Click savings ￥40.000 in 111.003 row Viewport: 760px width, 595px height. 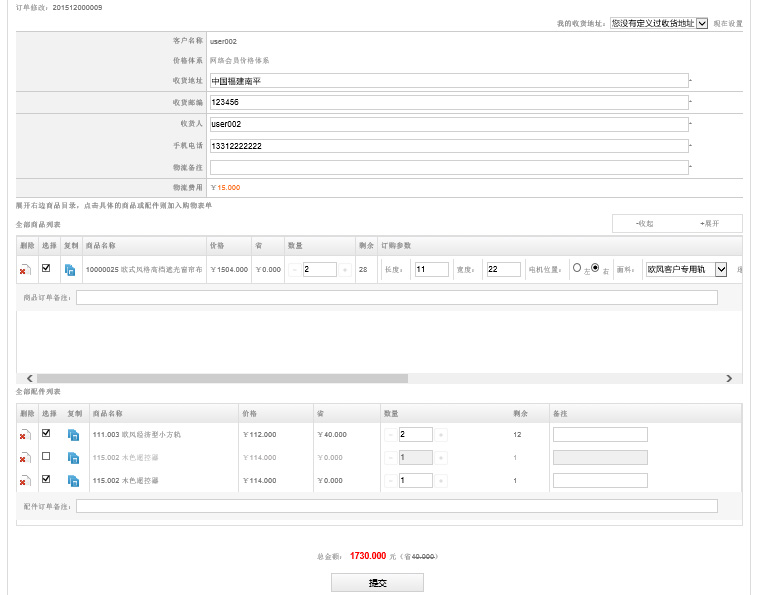332,435
